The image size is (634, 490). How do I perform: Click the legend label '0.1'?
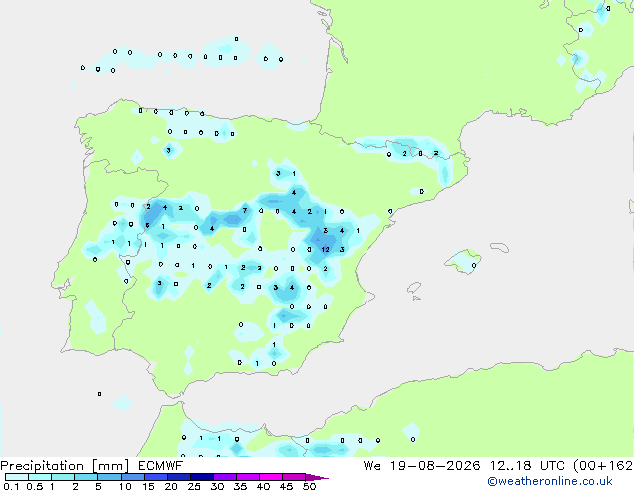[x=11, y=486]
